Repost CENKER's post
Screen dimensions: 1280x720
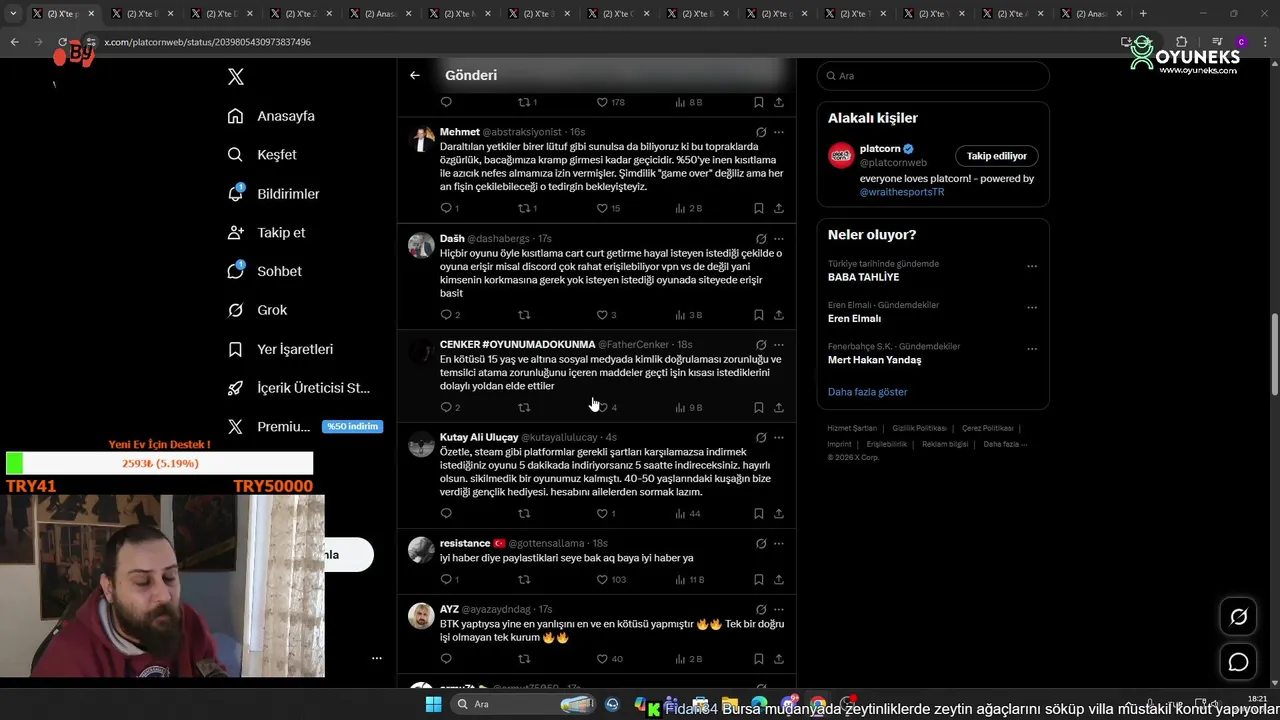[524, 407]
